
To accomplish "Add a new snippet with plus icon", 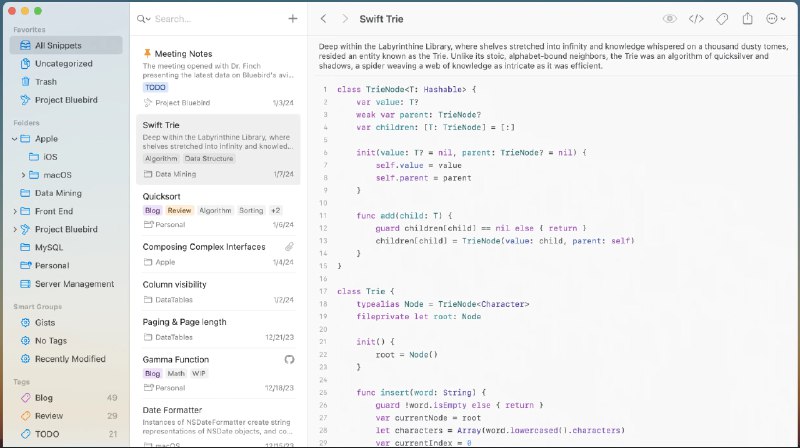I will coord(292,18).
